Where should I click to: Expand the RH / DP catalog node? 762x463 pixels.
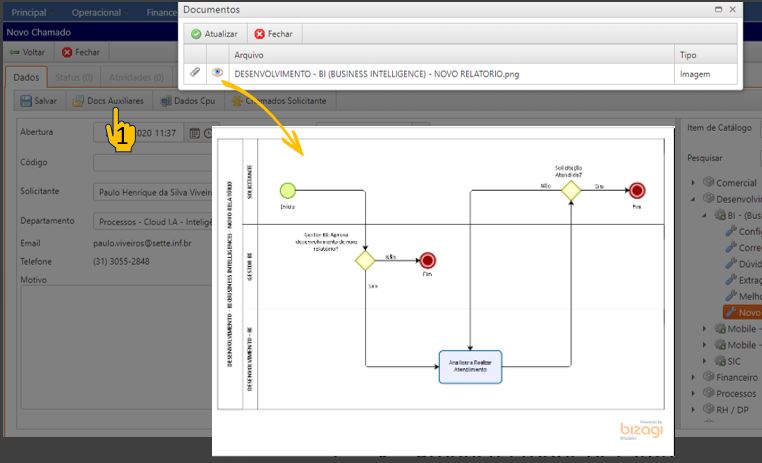click(694, 410)
